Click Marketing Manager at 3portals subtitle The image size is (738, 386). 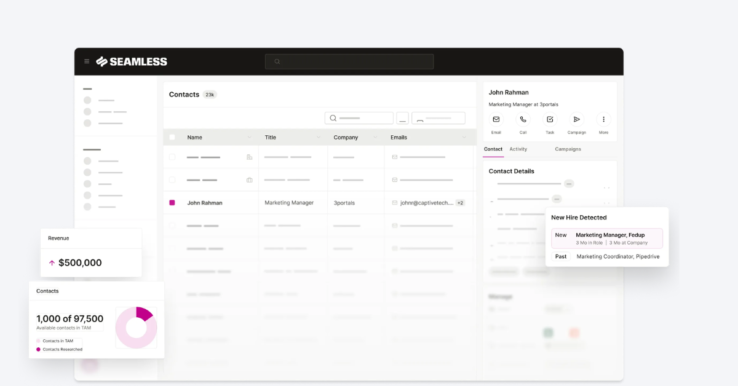click(x=523, y=105)
